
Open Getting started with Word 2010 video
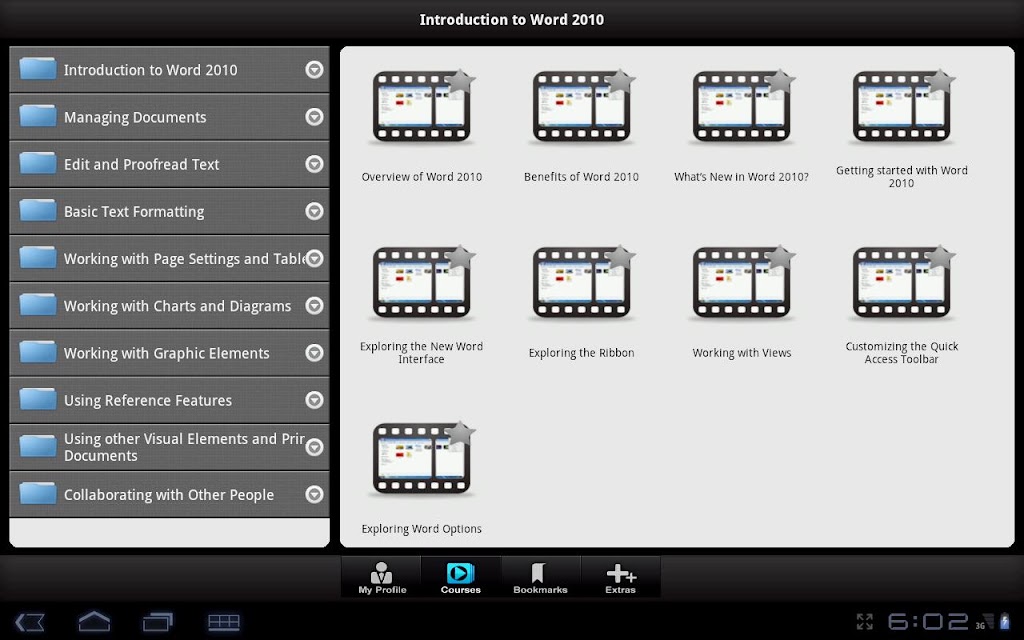tap(901, 108)
